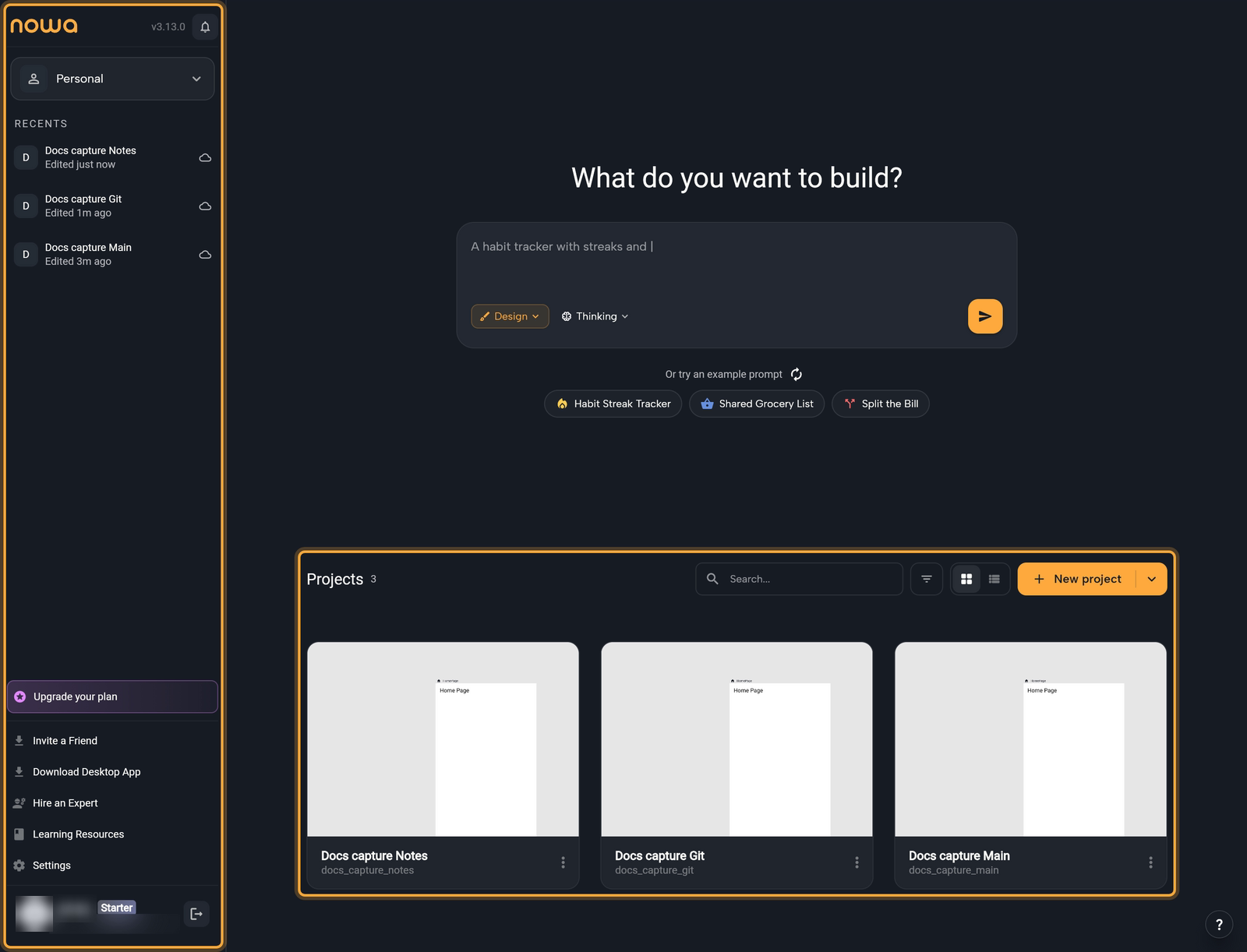Open the Design mode dropdown
The image size is (1247, 952).
[x=510, y=316]
